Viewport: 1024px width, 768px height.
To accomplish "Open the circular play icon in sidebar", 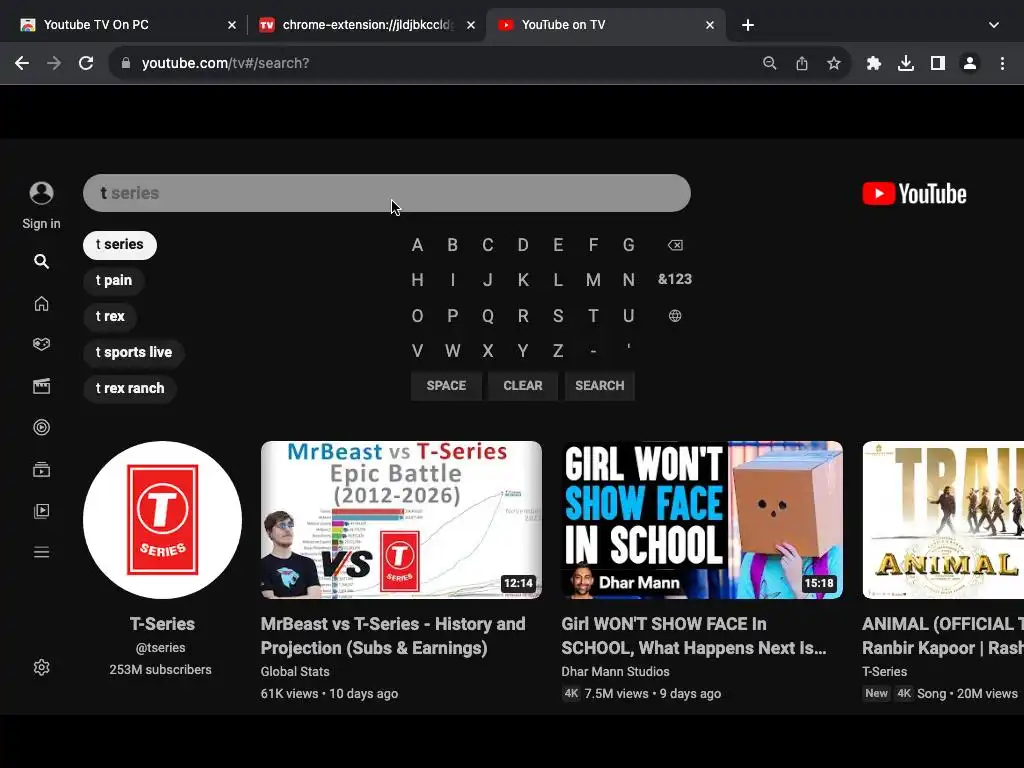I will pos(41,428).
